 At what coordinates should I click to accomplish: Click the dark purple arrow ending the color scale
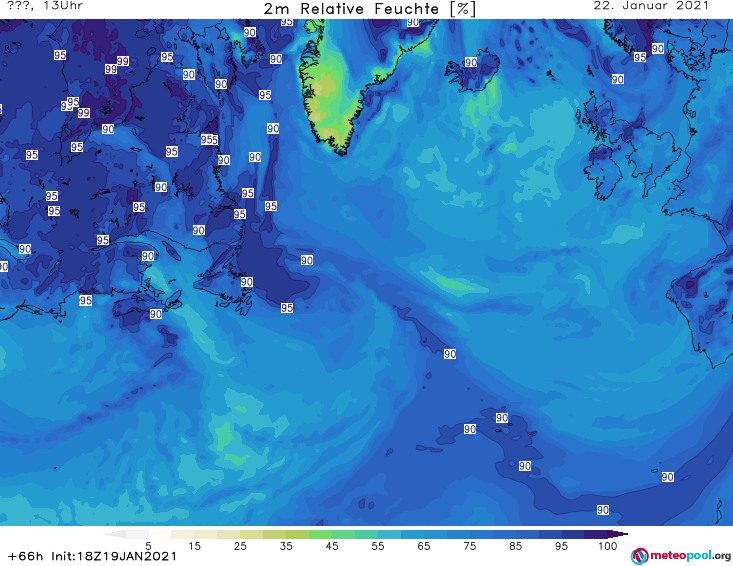pos(618,534)
